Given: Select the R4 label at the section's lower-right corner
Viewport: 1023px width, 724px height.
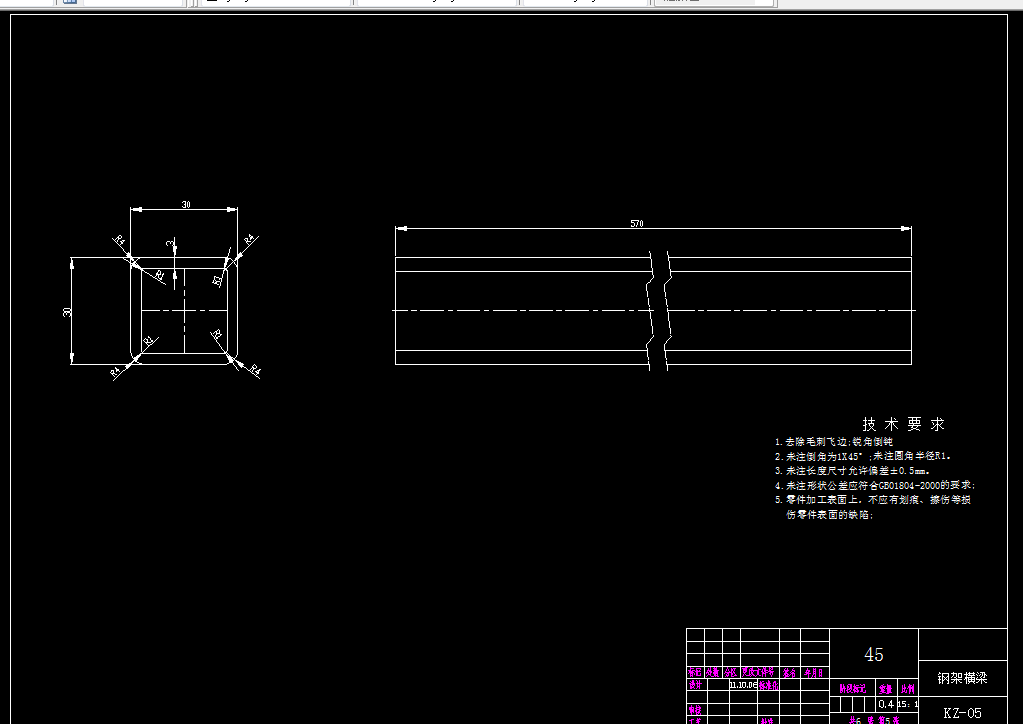Looking at the screenshot, I should coord(254,370).
